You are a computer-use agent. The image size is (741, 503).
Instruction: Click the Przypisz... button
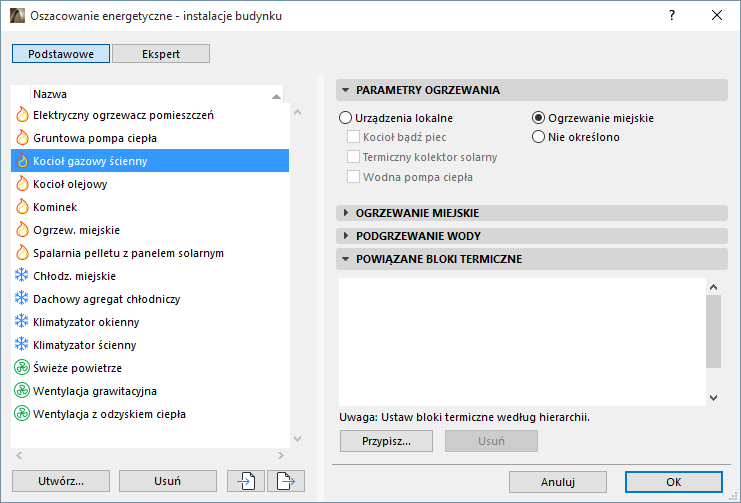coord(389,441)
